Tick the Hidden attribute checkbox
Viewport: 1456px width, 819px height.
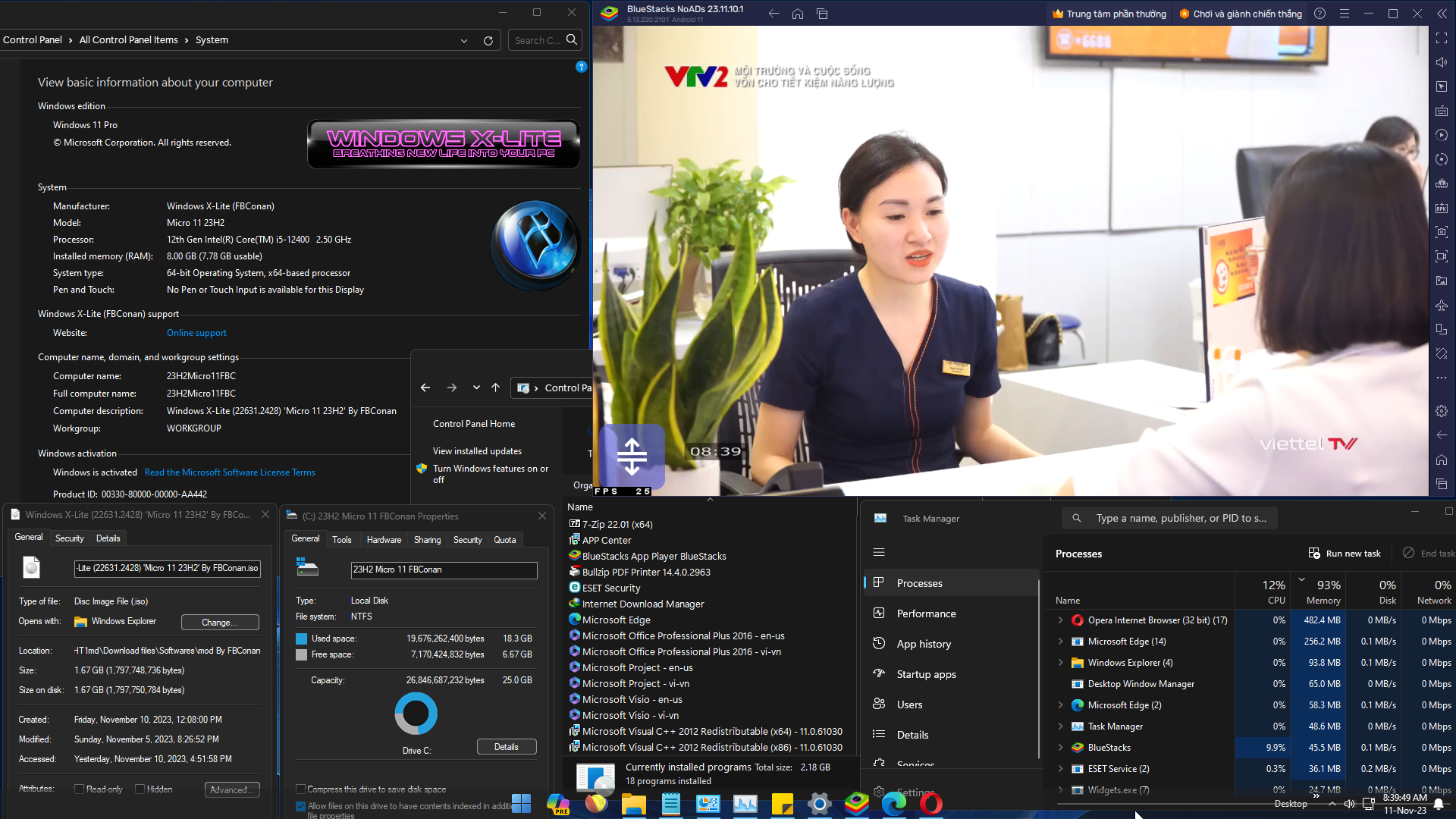(x=140, y=789)
